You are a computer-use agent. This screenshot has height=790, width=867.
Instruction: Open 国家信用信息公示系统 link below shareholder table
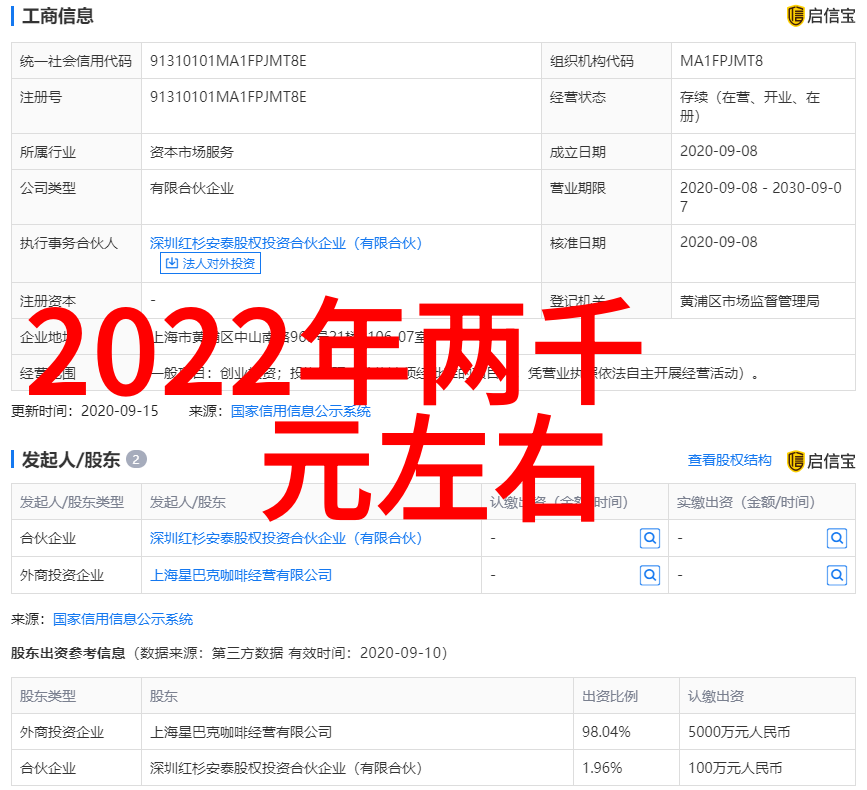click(123, 619)
